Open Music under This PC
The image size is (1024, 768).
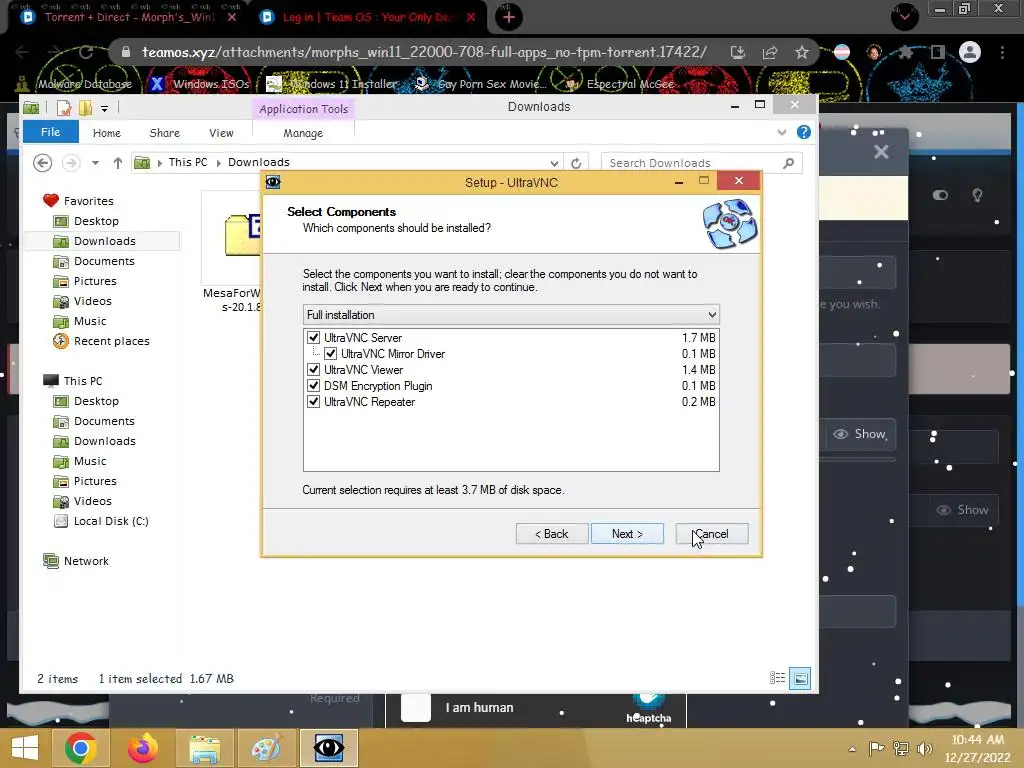pyautogui.click(x=90, y=461)
